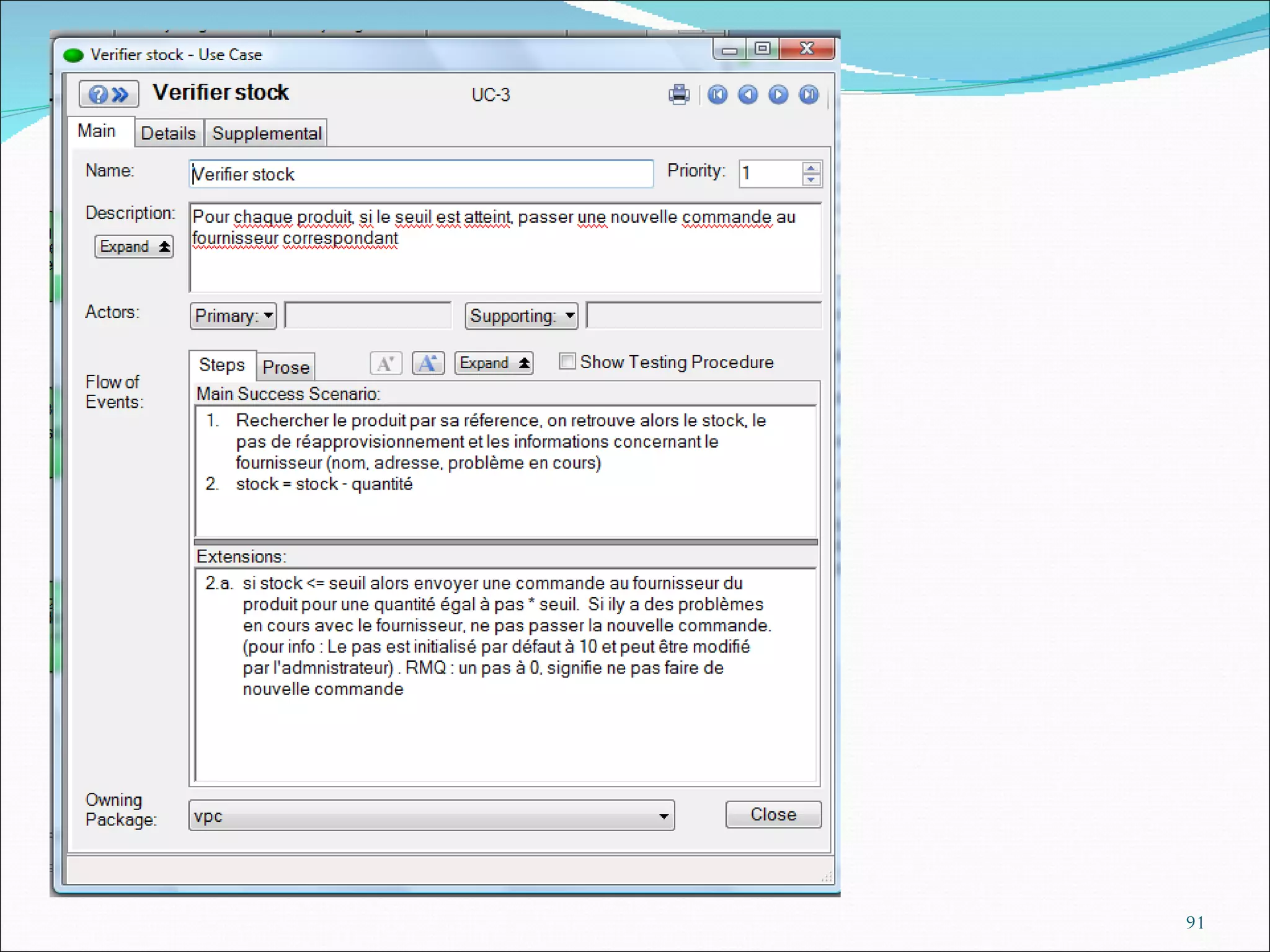This screenshot has width=1270, height=952.
Task: Expand the Description field
Action: click(134, 247)
